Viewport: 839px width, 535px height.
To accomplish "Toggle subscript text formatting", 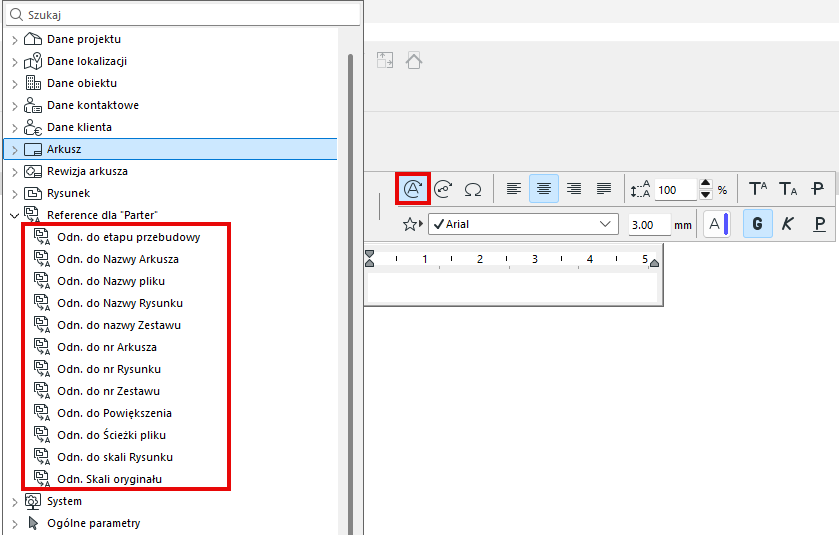I will tap(788, 189).
